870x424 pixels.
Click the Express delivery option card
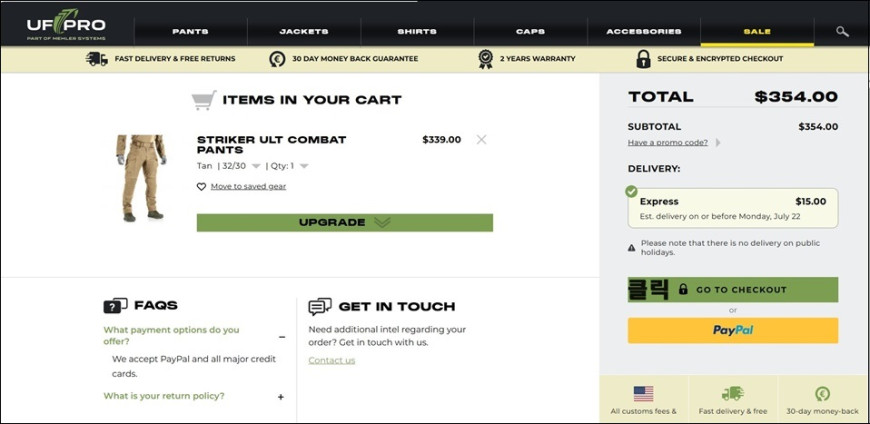pyautogui.click(x=732, y=208)
